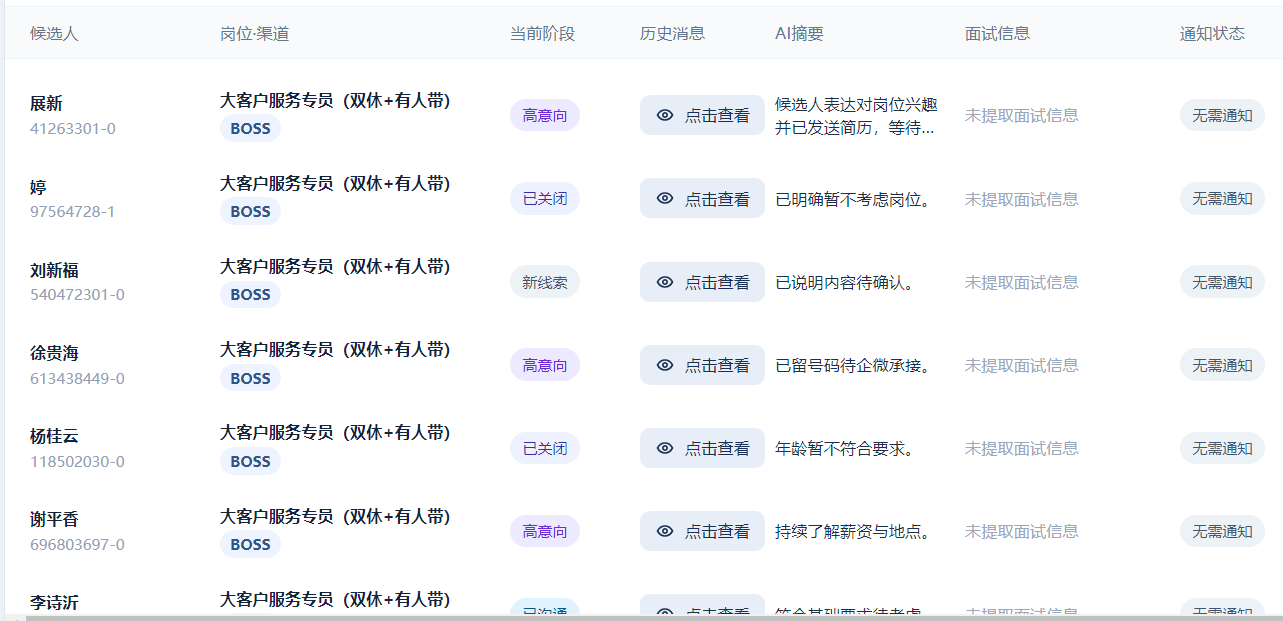Image resolution: width=1283 pixels, height=621 pixels.
Task: Select the 候选人 column header
Action: (54, 33)
